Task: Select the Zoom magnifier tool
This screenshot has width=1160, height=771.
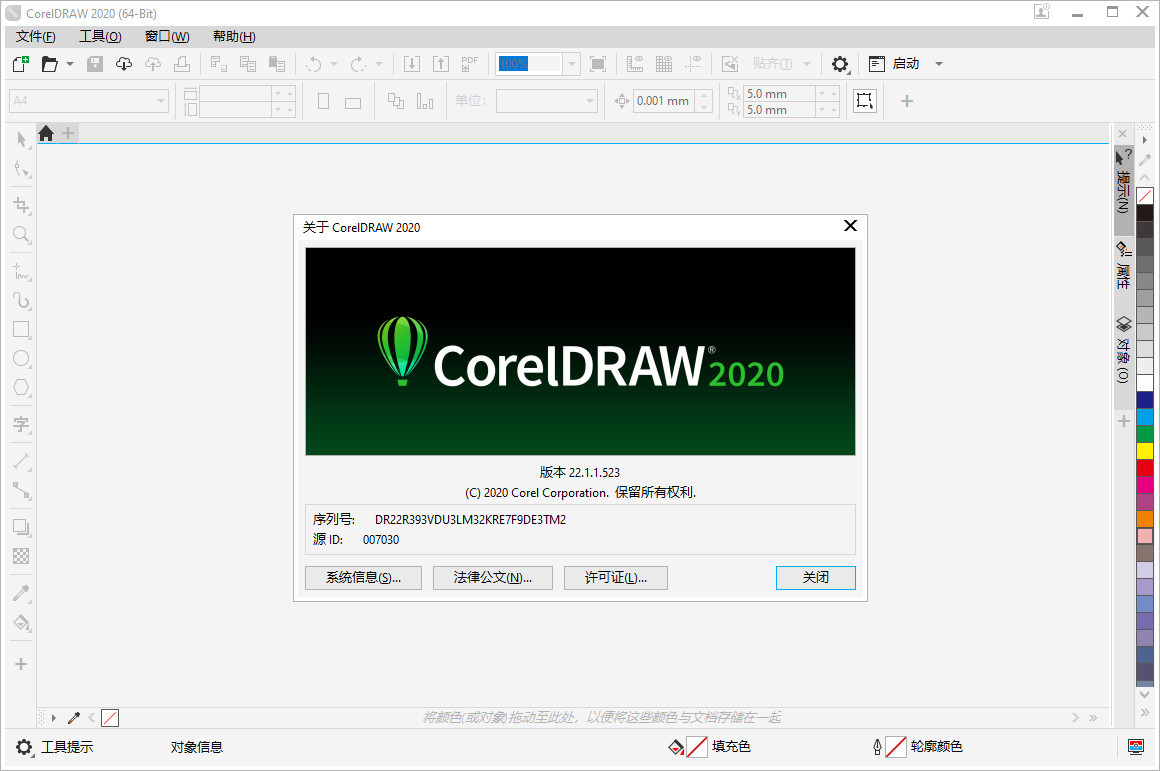Action: pyautogui.click(x=21, y=235)
